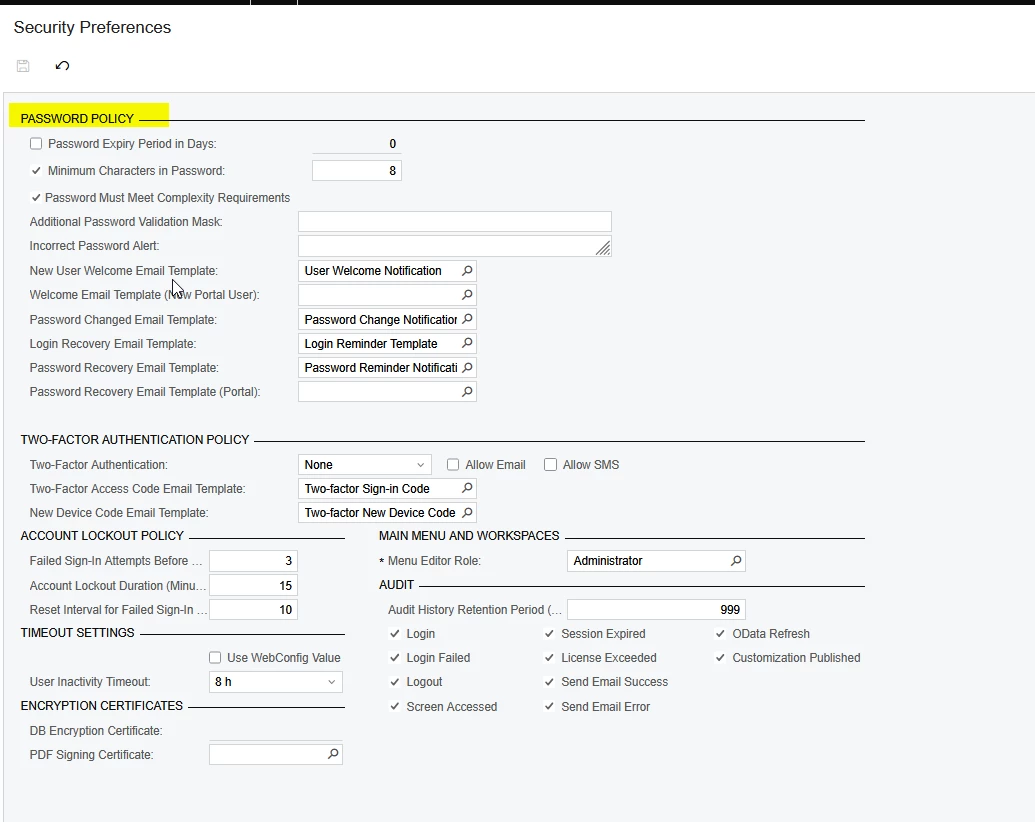1035x822 pixels.
Task: Open lookup for Welcome Email Template (New Portal User)
Action: 467,295
